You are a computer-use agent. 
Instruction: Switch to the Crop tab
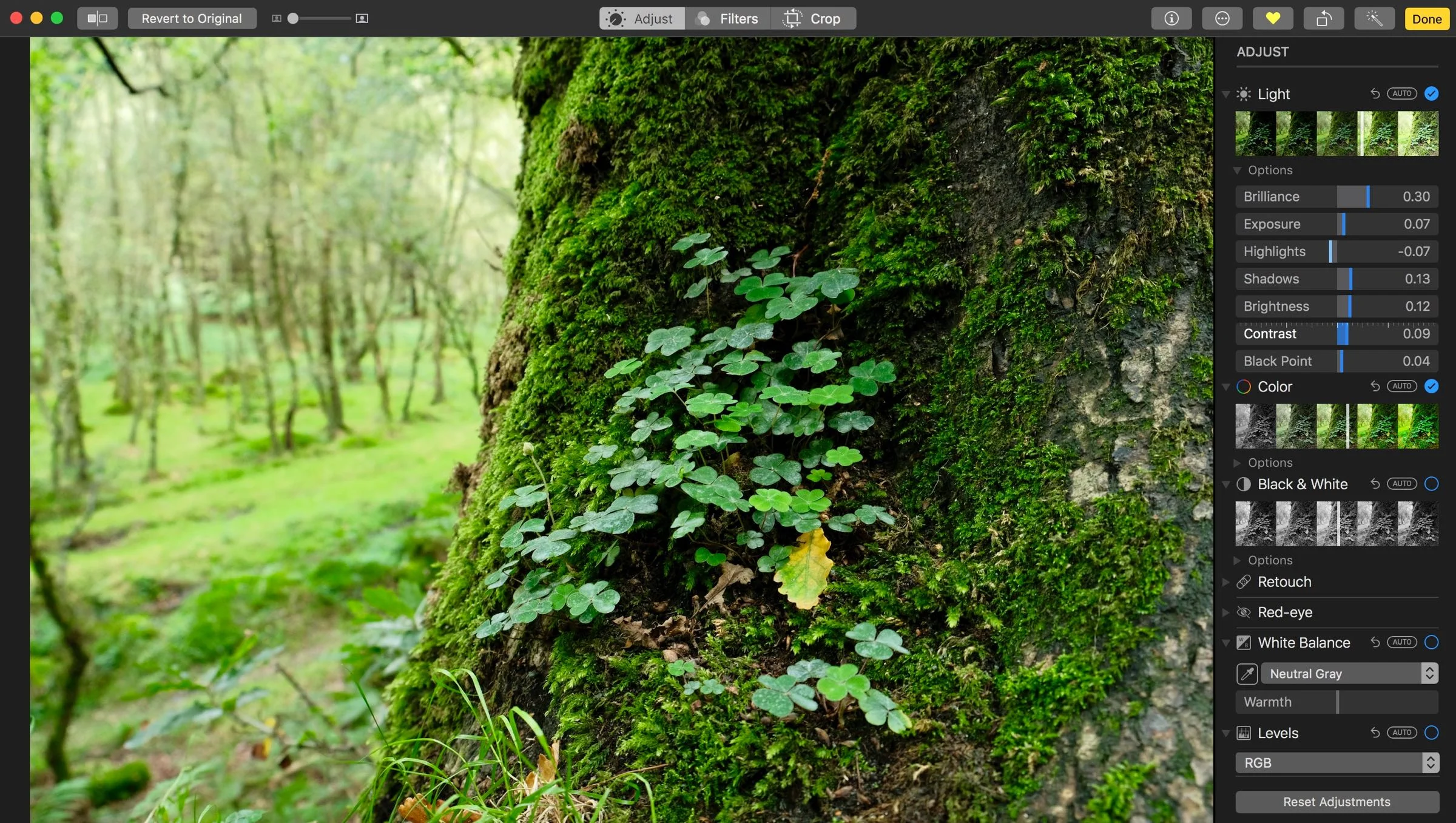[x=814, y=18]
